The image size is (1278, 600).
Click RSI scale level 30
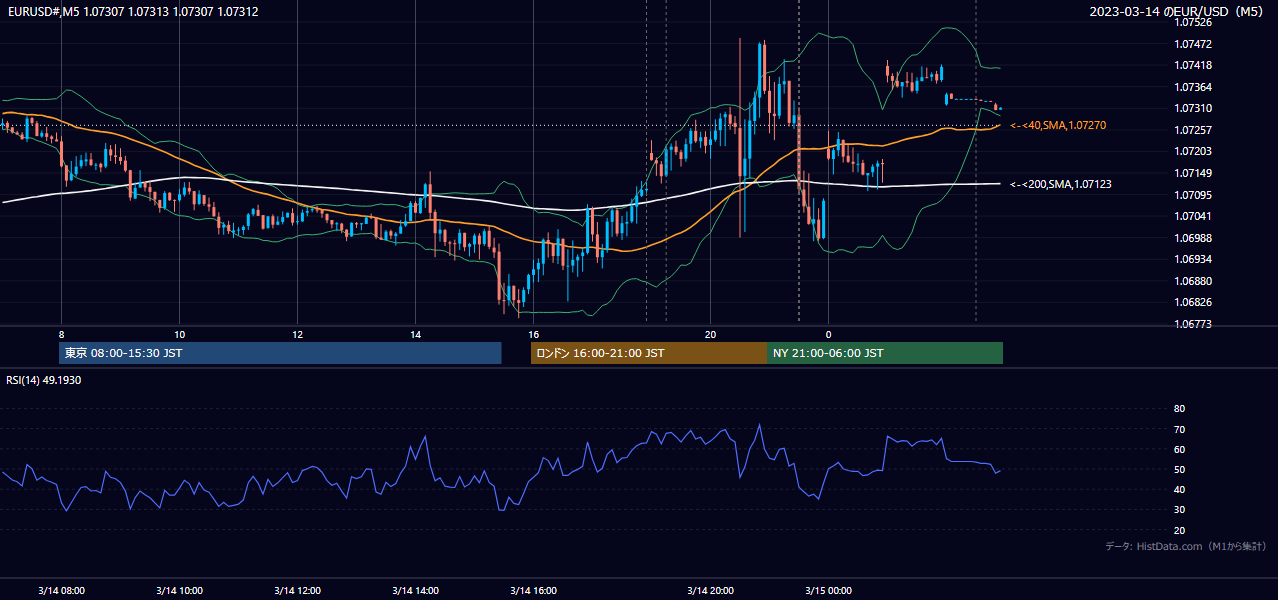[x=1179, y=510]
